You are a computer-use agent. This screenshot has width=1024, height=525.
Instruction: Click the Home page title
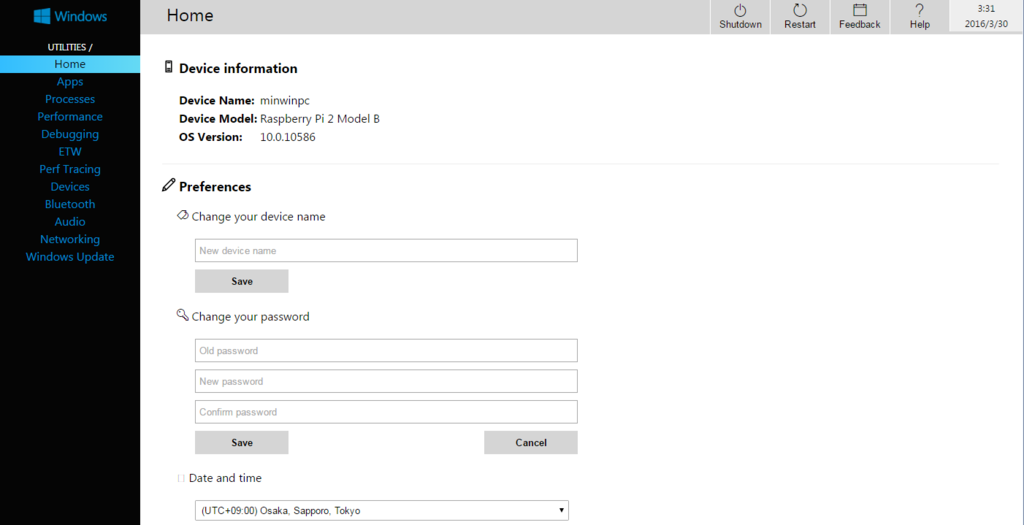[190, 15]
